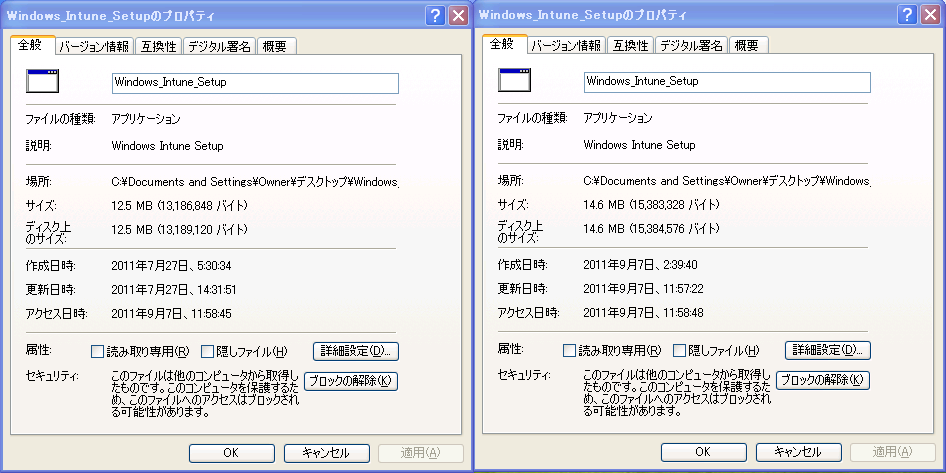Check 読み取り専用(R) in the left window
Screen dimensions: 946x473
tap(97, 351)
